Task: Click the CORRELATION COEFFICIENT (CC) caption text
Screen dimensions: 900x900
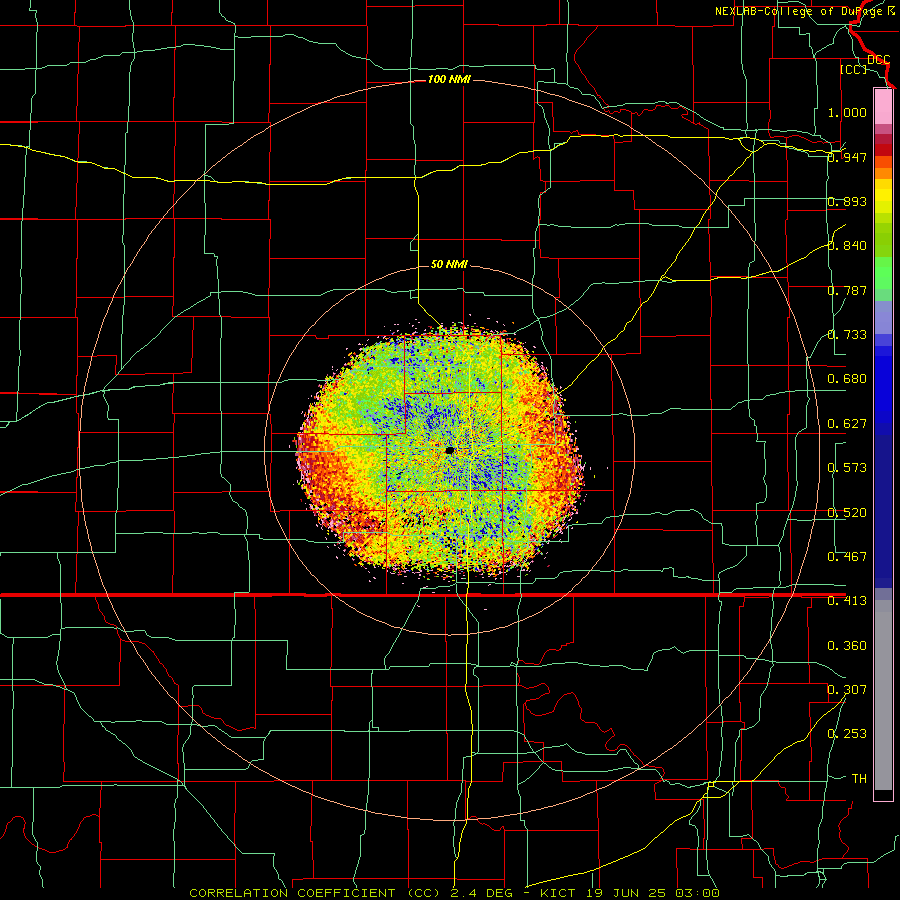Action: point(315,893)
